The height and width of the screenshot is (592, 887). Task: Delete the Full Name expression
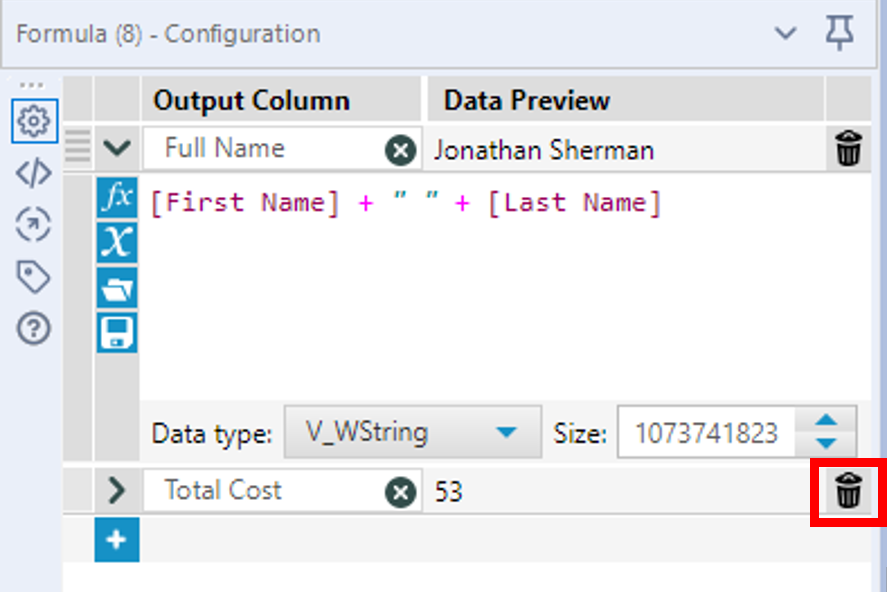(849, 148)
